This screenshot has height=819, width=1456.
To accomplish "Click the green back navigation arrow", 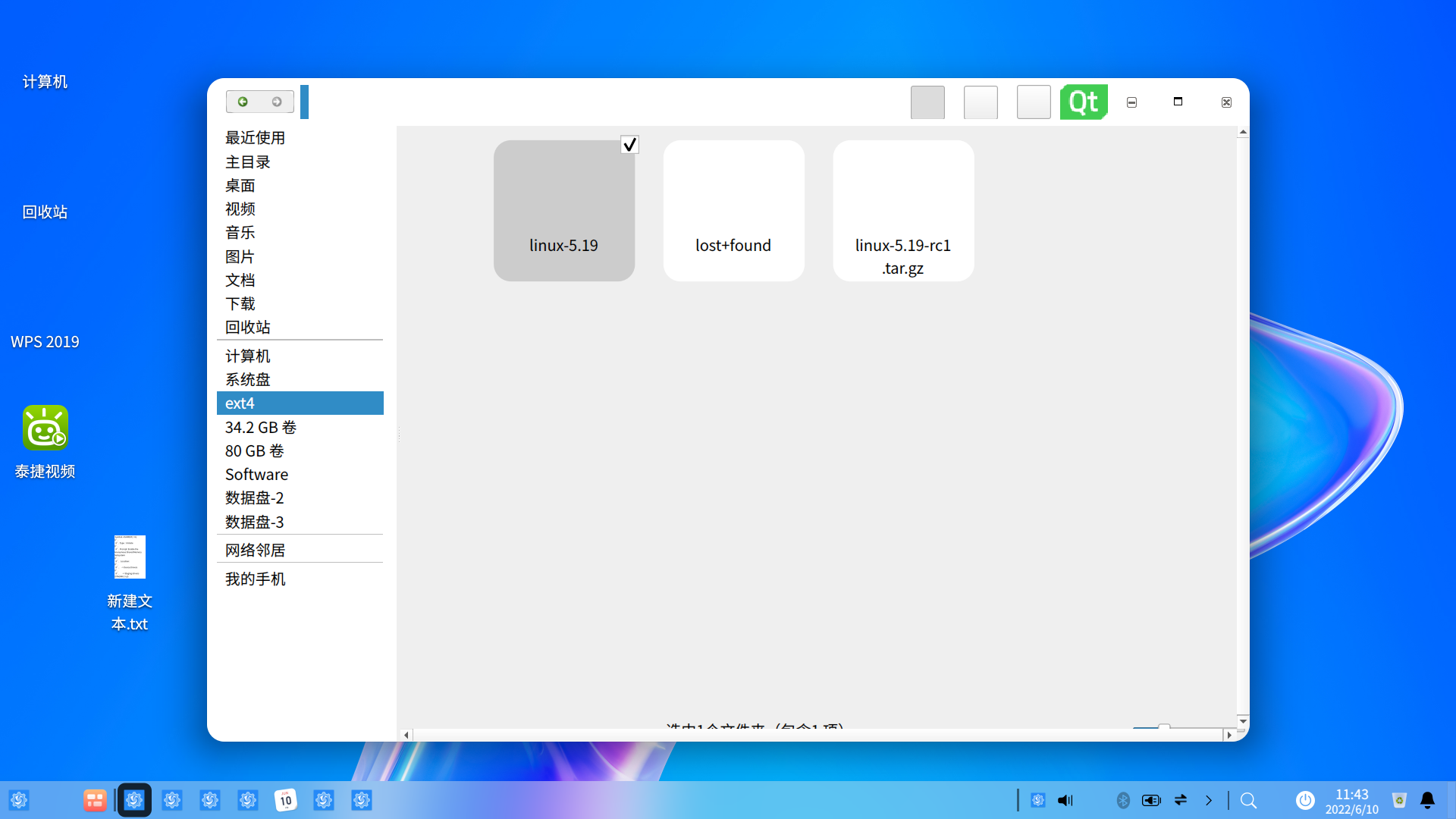I will [243, 102].
